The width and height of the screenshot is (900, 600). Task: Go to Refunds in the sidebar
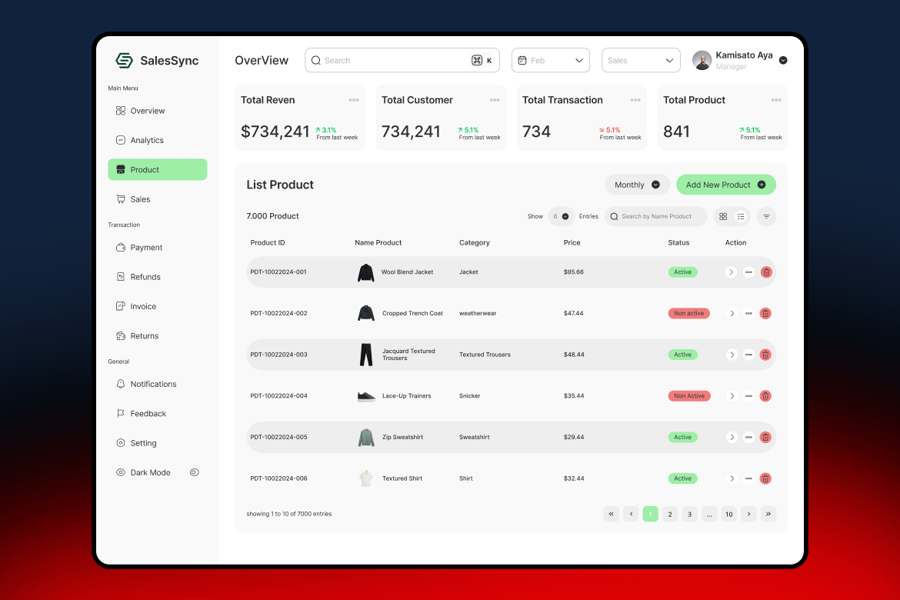click(145, 277)
